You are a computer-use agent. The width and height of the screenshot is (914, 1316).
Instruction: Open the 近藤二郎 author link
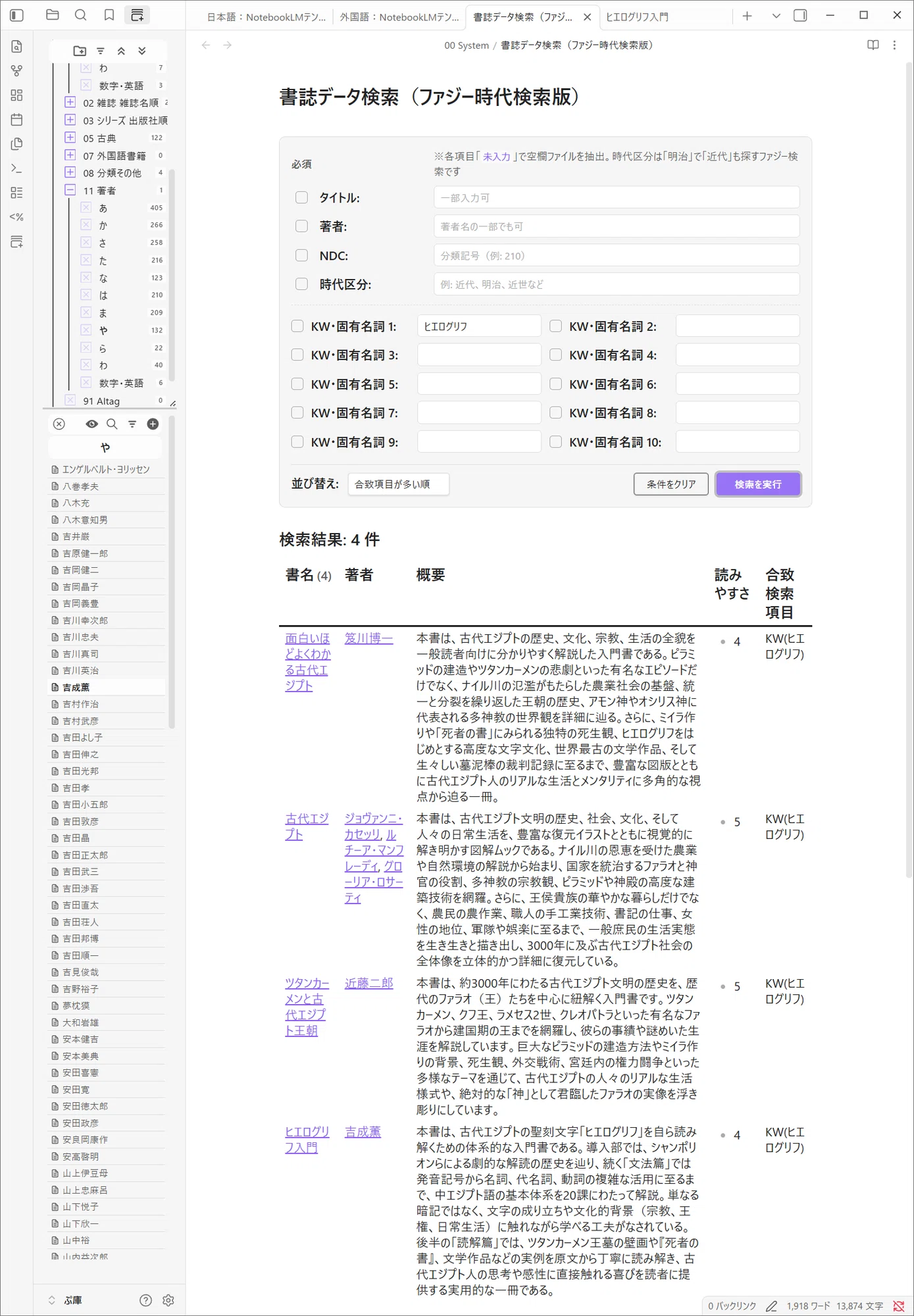[x=369, y=983]
